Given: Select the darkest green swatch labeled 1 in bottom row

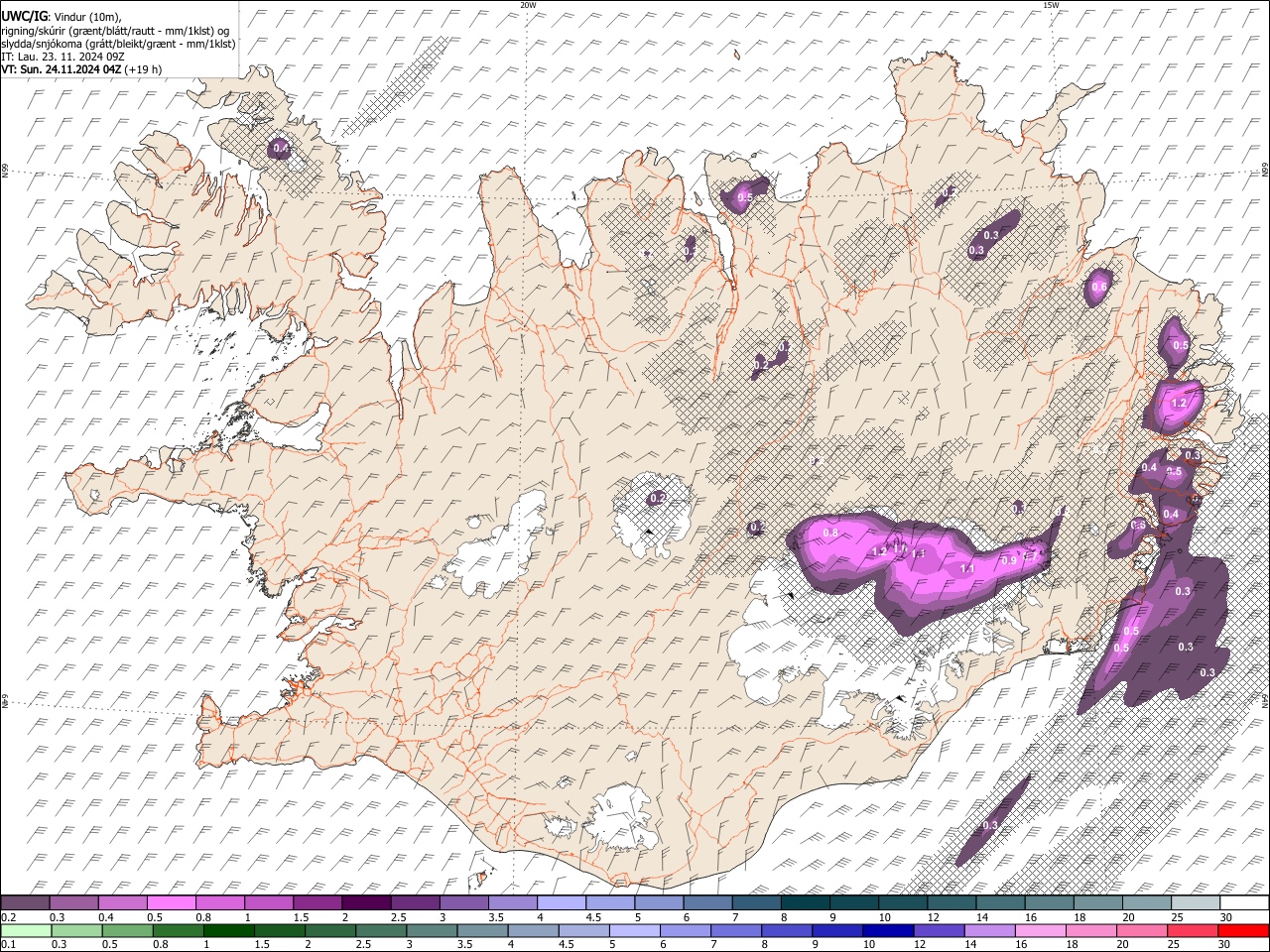Looking at the screenshot, I should click(x=228, y=930).
